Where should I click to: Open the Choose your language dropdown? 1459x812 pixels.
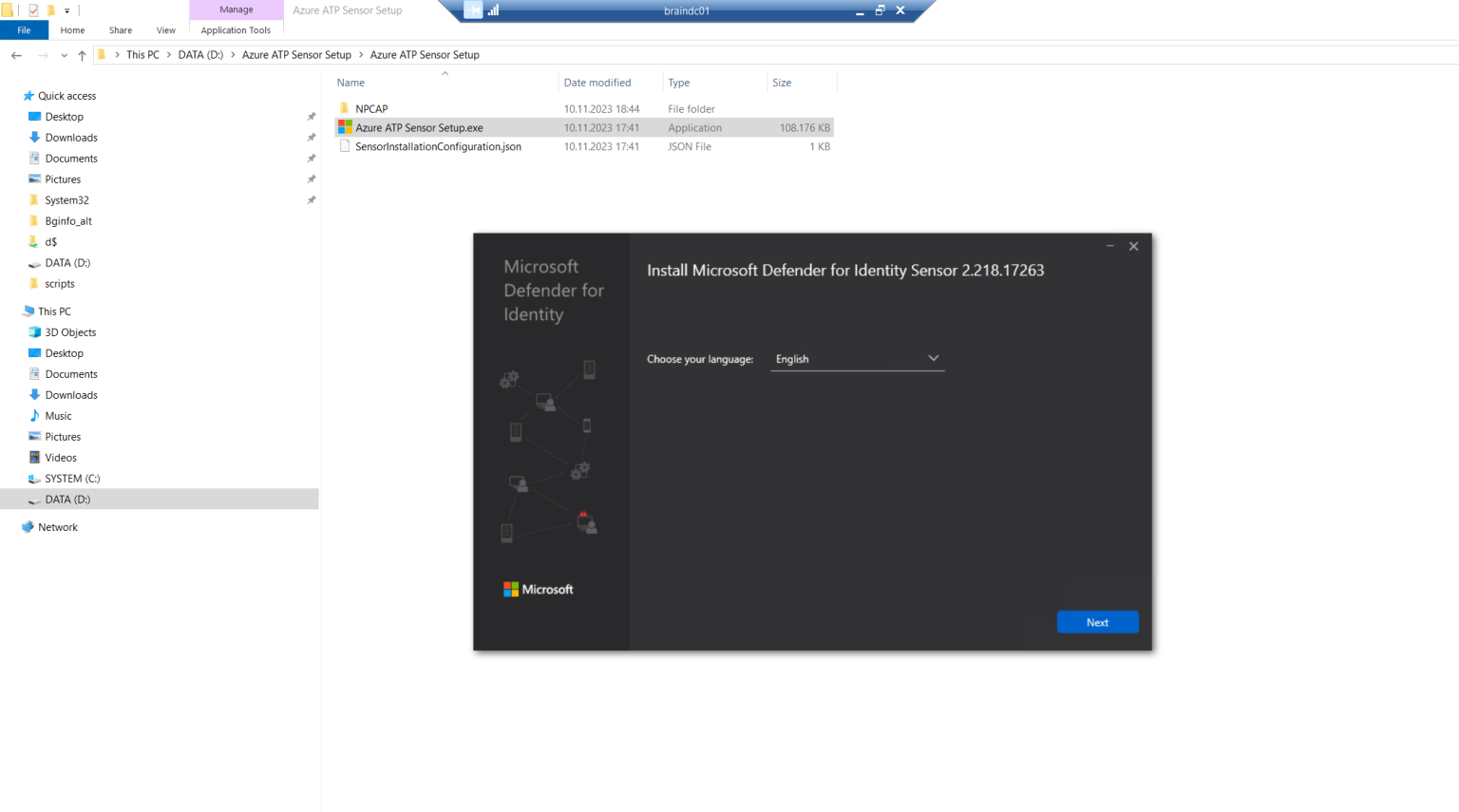(x=933, y=358)
